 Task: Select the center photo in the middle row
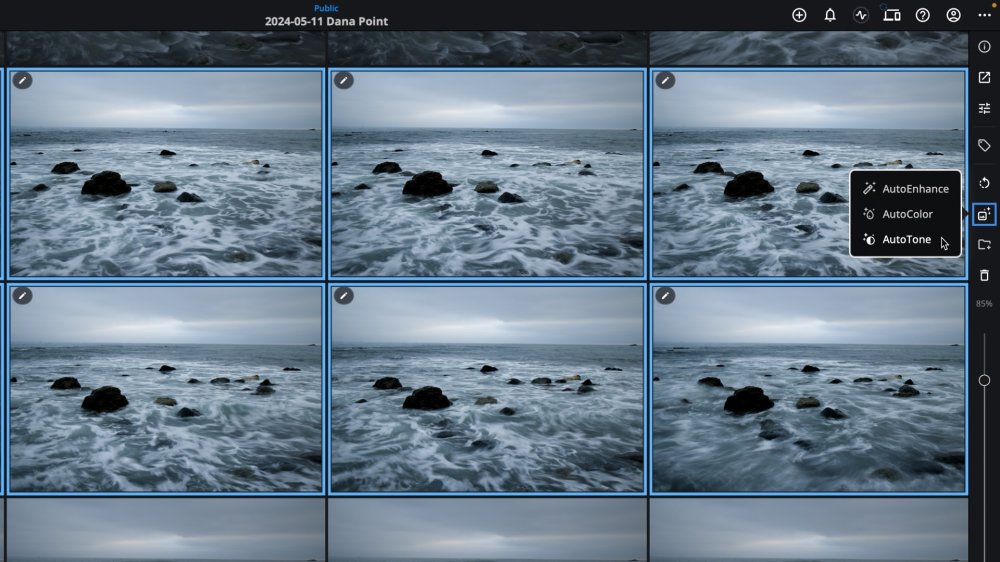click(x=487, y=174)
